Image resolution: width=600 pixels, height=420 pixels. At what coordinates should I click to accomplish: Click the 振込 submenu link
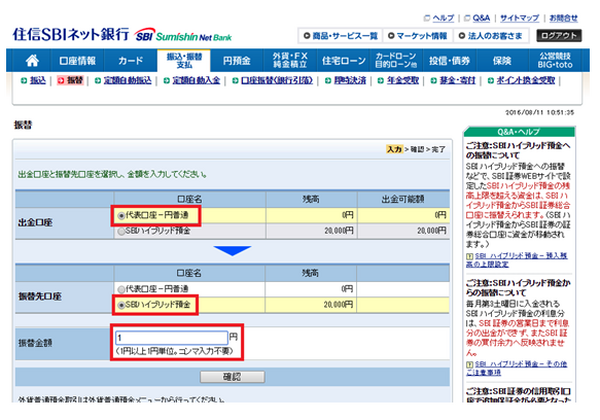(x=38, y=80)
